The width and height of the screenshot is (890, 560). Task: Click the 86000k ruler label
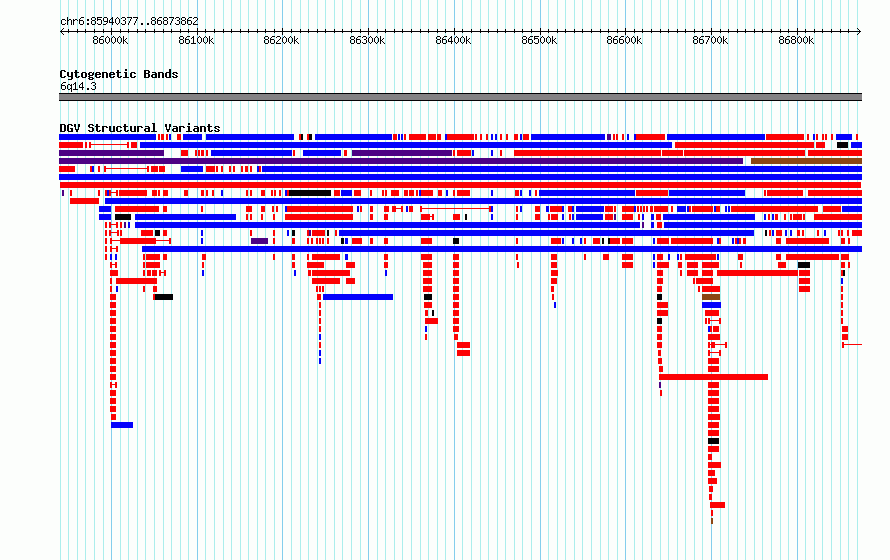[110, 41]
